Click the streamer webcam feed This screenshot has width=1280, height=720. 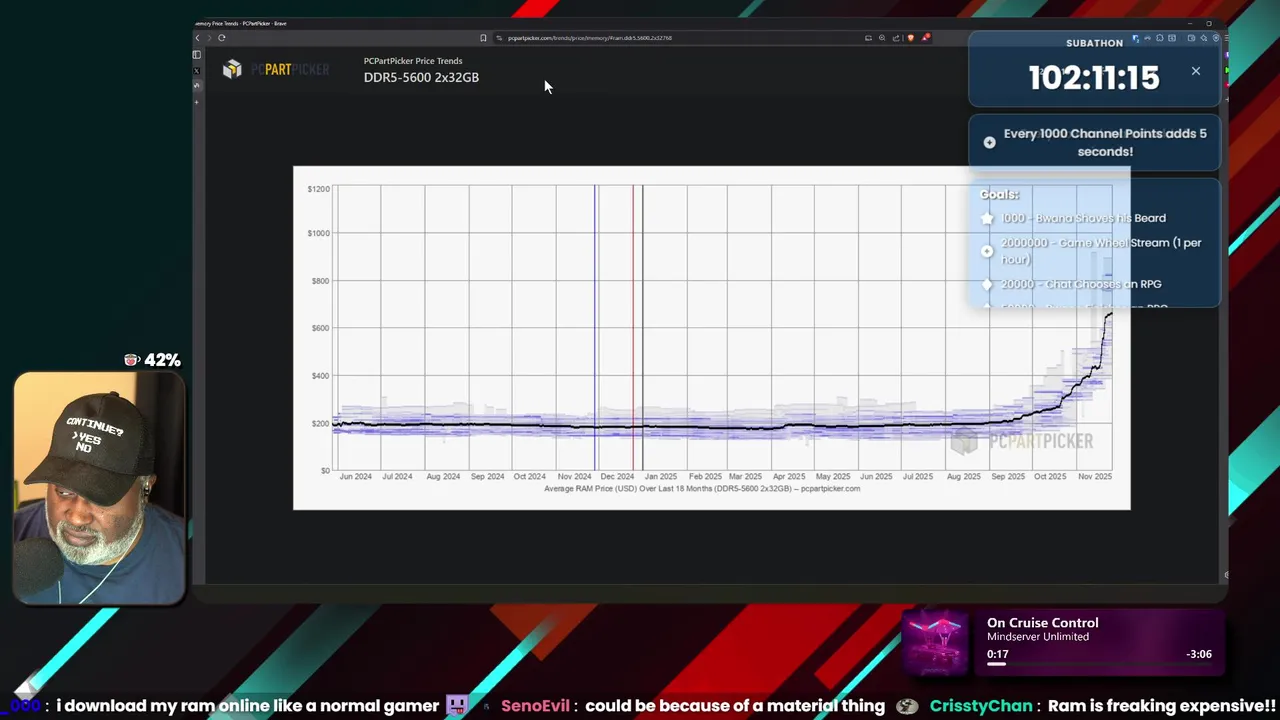(x=99, y=489)
